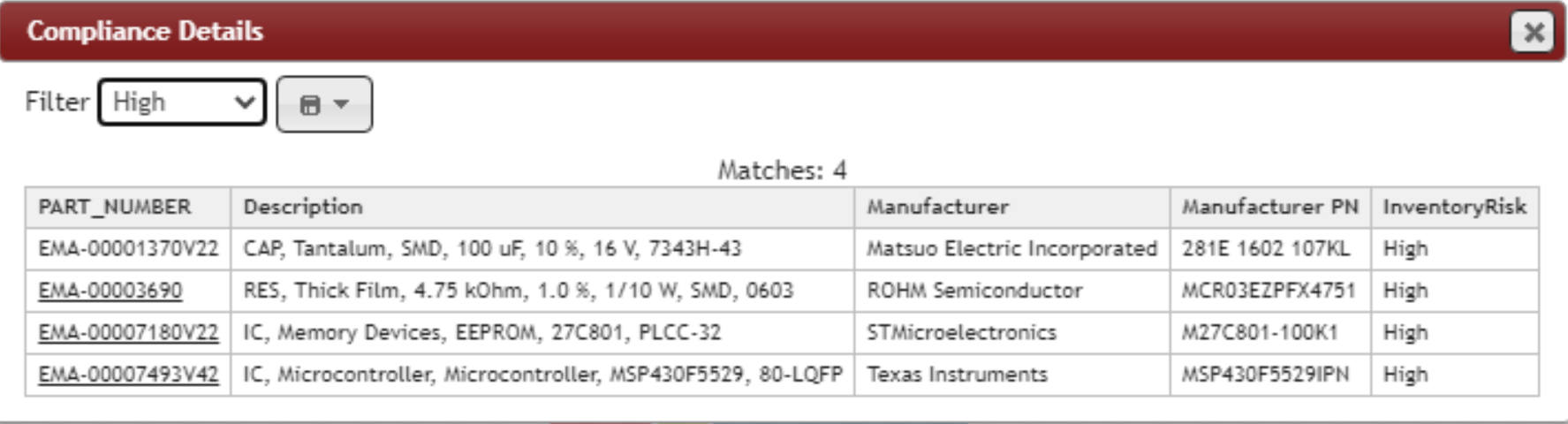Image resolution: width=1568 pixels, height=424 pixels.
Task: Select the STMicroelectronics manufacturer cell
Action: (x=961, y=333)
